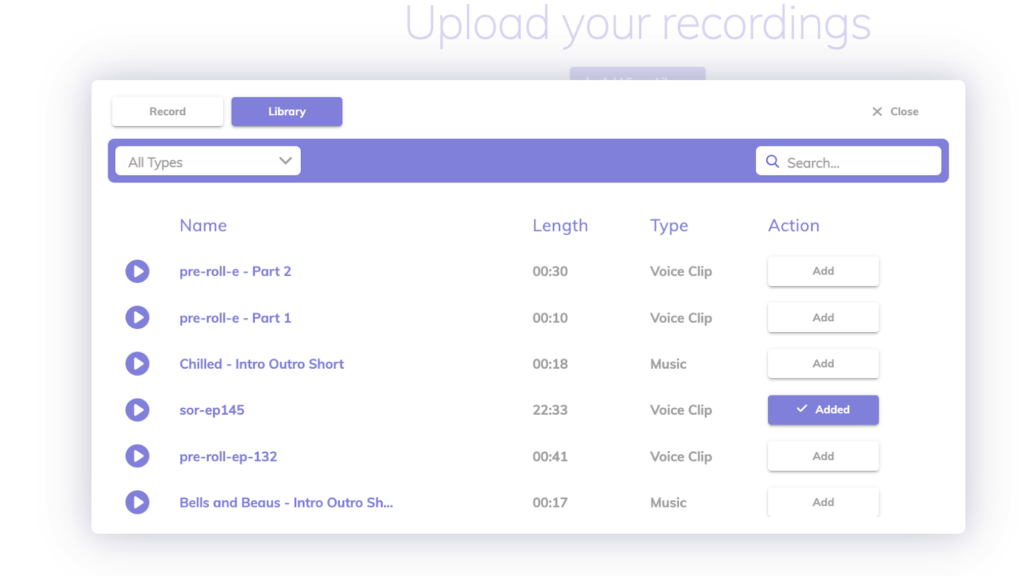The image size is (1024, 576).
Task: Play the sor-ep145 recording
Action: [x=137, y=410]
